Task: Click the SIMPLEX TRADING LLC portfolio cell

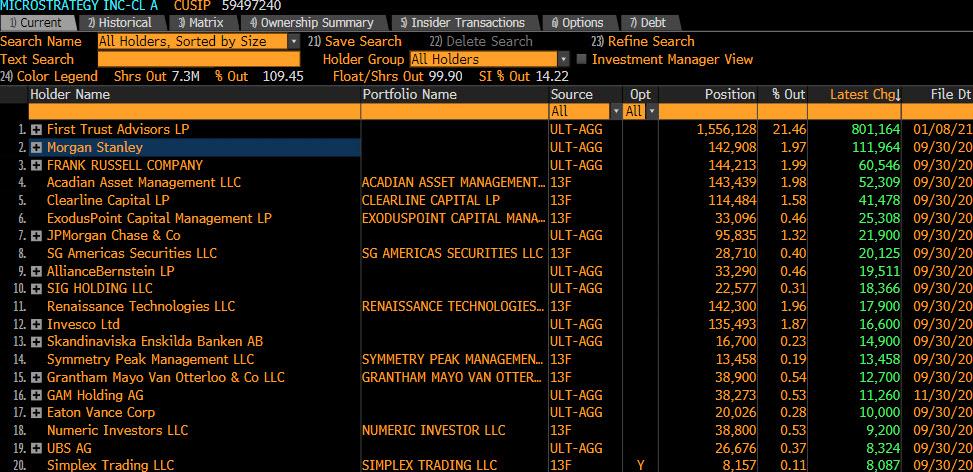Action: (x=429, y=465)
